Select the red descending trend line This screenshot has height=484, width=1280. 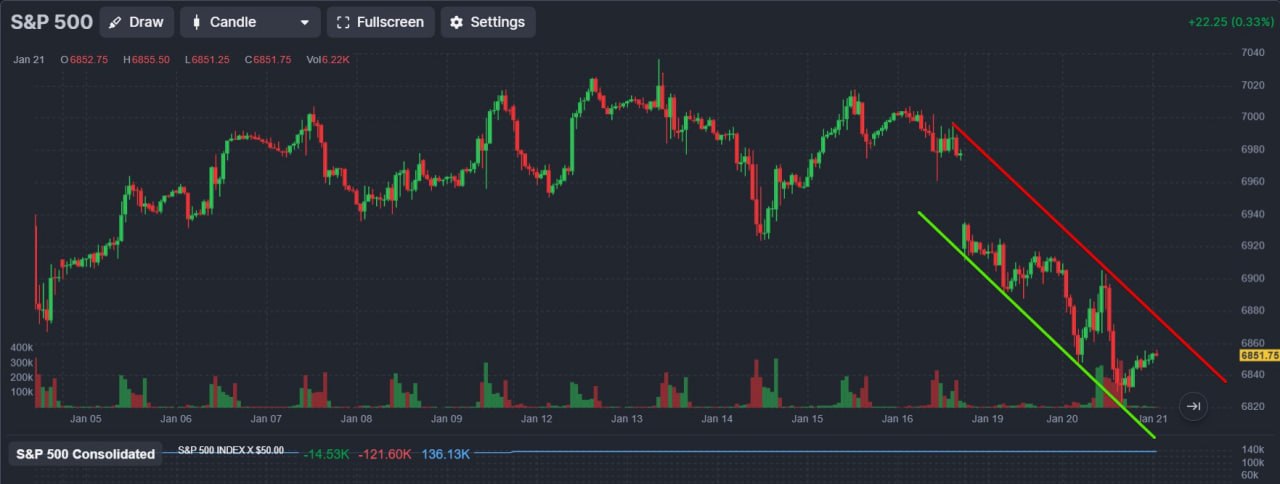point(1090,250)
